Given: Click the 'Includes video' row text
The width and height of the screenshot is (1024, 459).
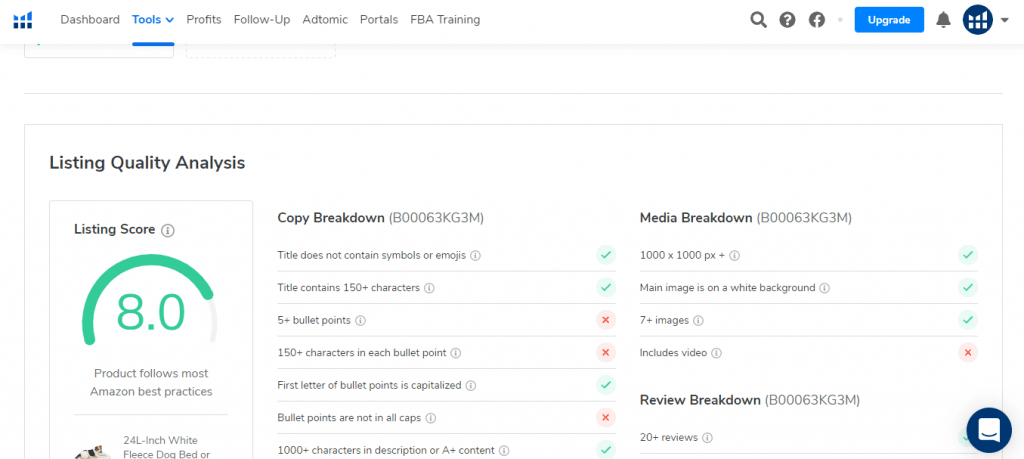Looking at the screenshot, I should [x=673, y=353].
